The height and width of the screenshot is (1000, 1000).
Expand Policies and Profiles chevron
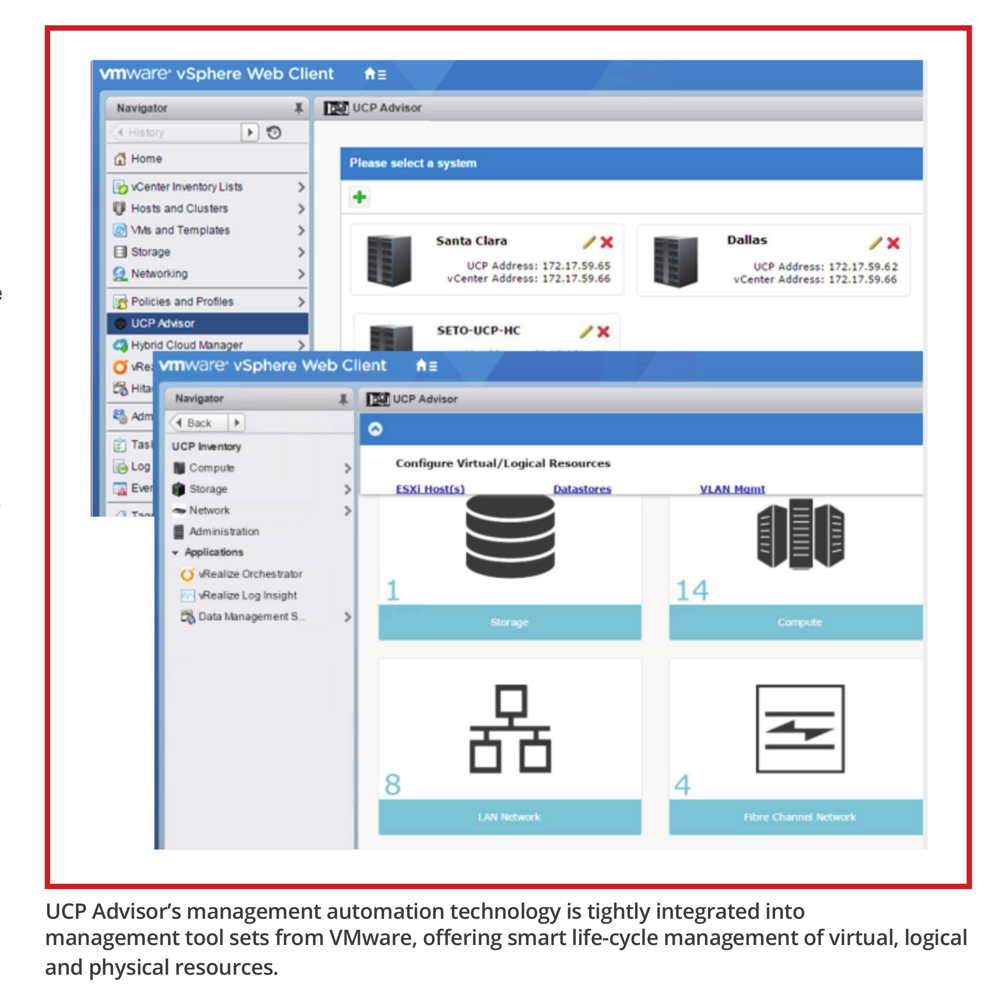point(301,302)
